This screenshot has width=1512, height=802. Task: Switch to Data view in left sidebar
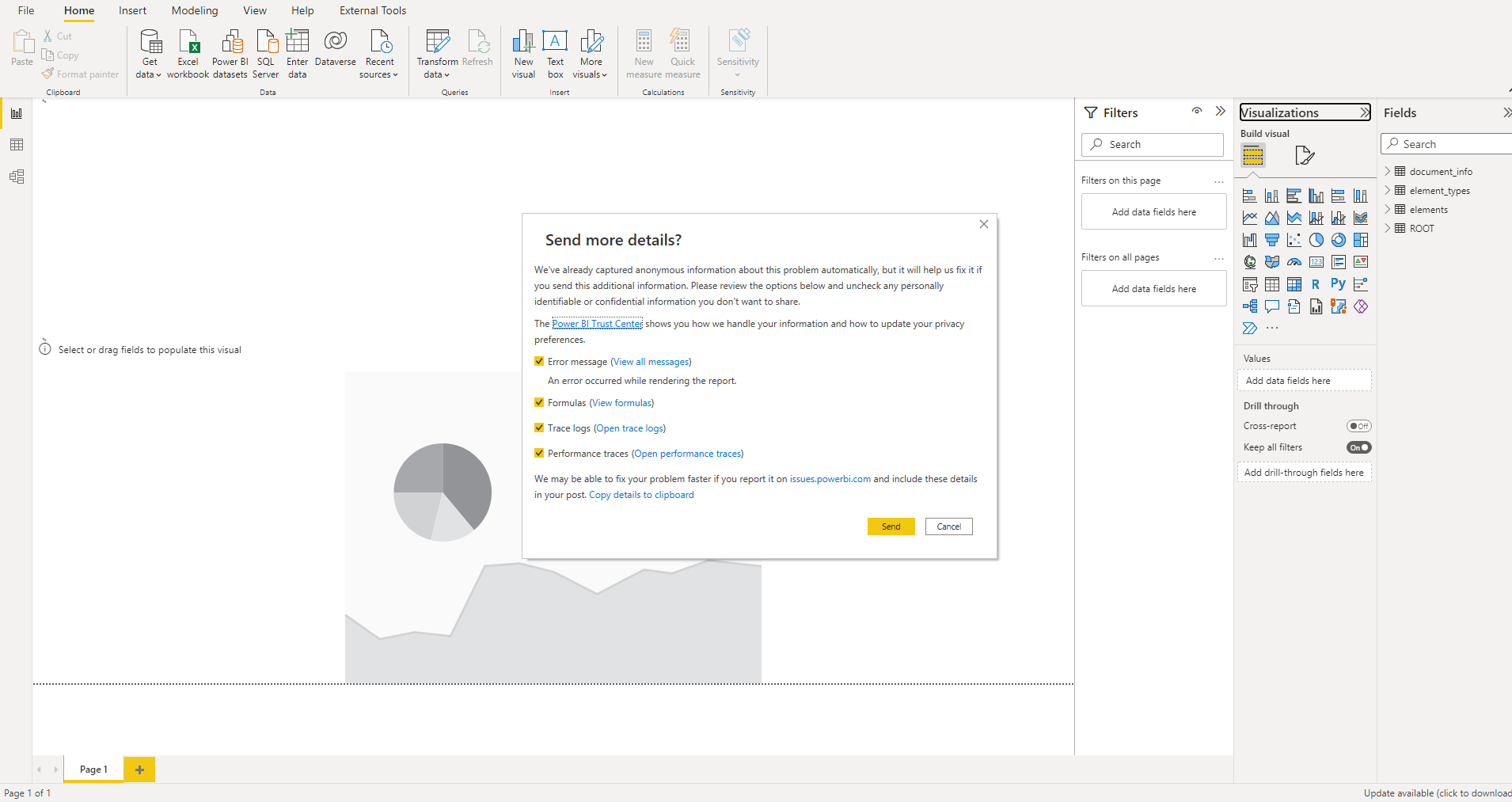tap(17, 145)
